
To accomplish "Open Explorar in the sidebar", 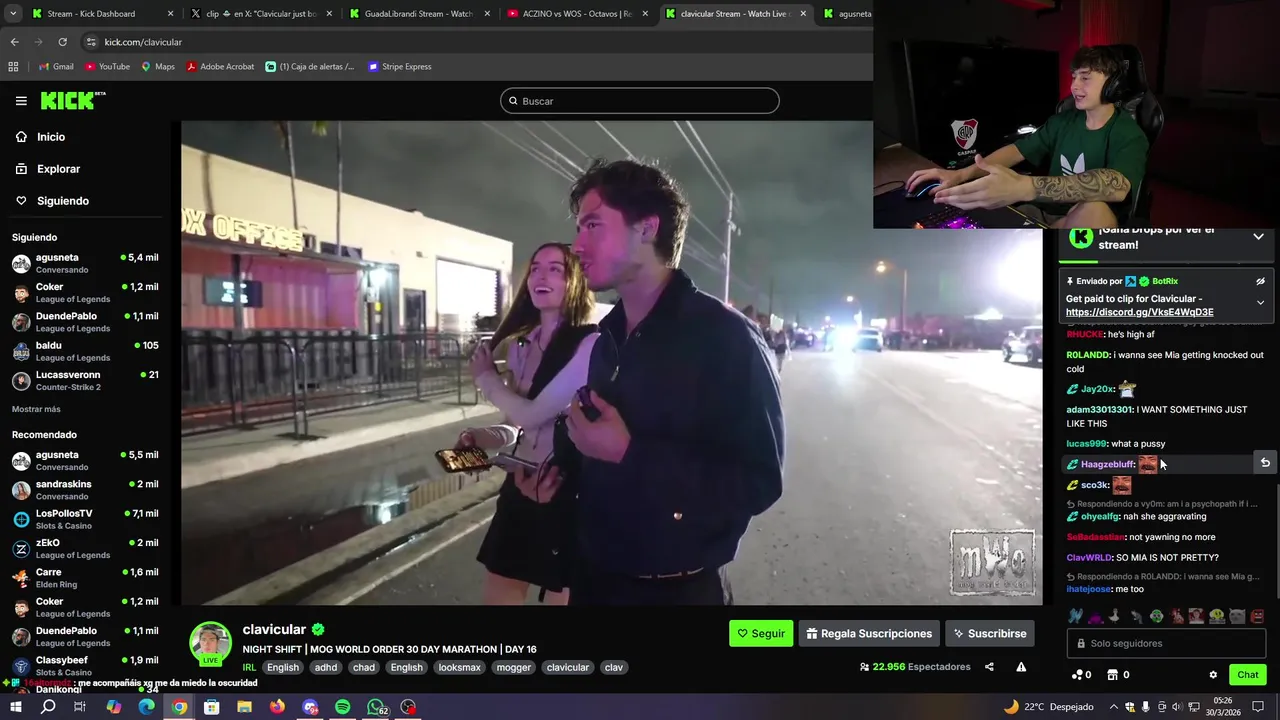I will point(58,169).
